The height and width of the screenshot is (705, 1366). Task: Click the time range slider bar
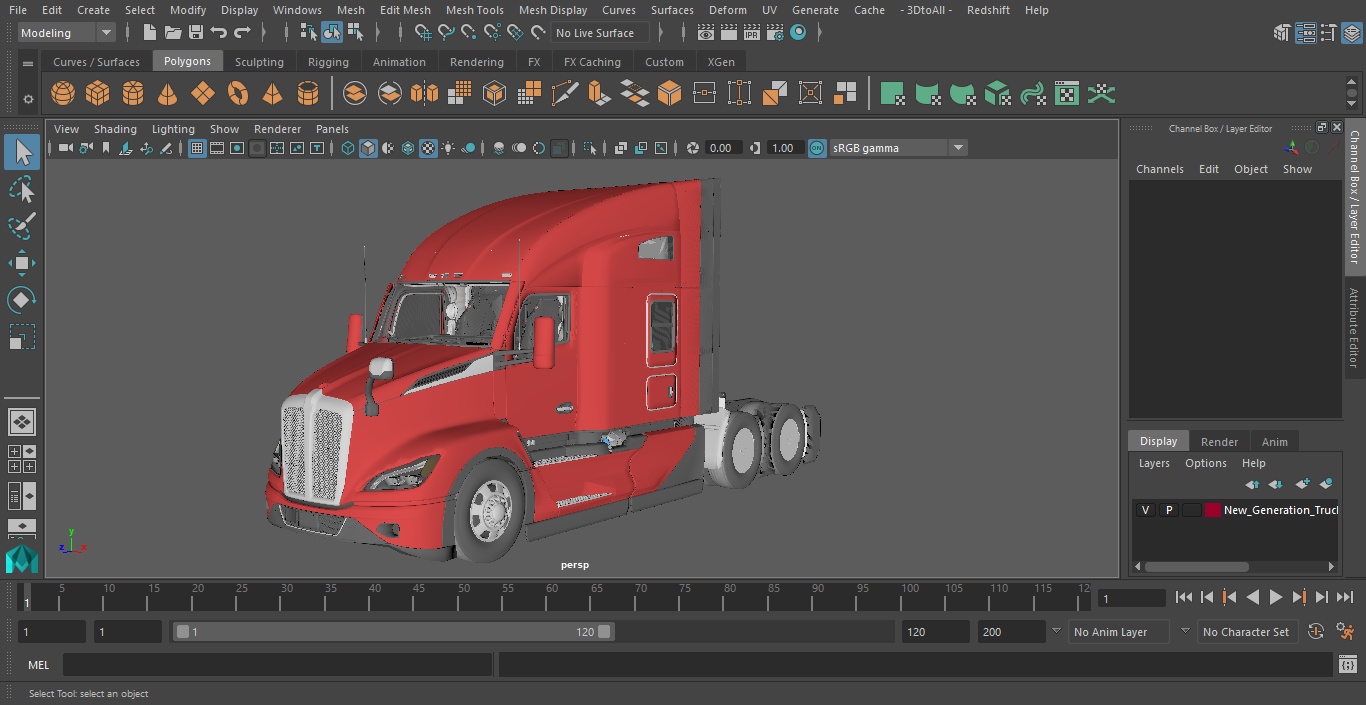[393, 632]
